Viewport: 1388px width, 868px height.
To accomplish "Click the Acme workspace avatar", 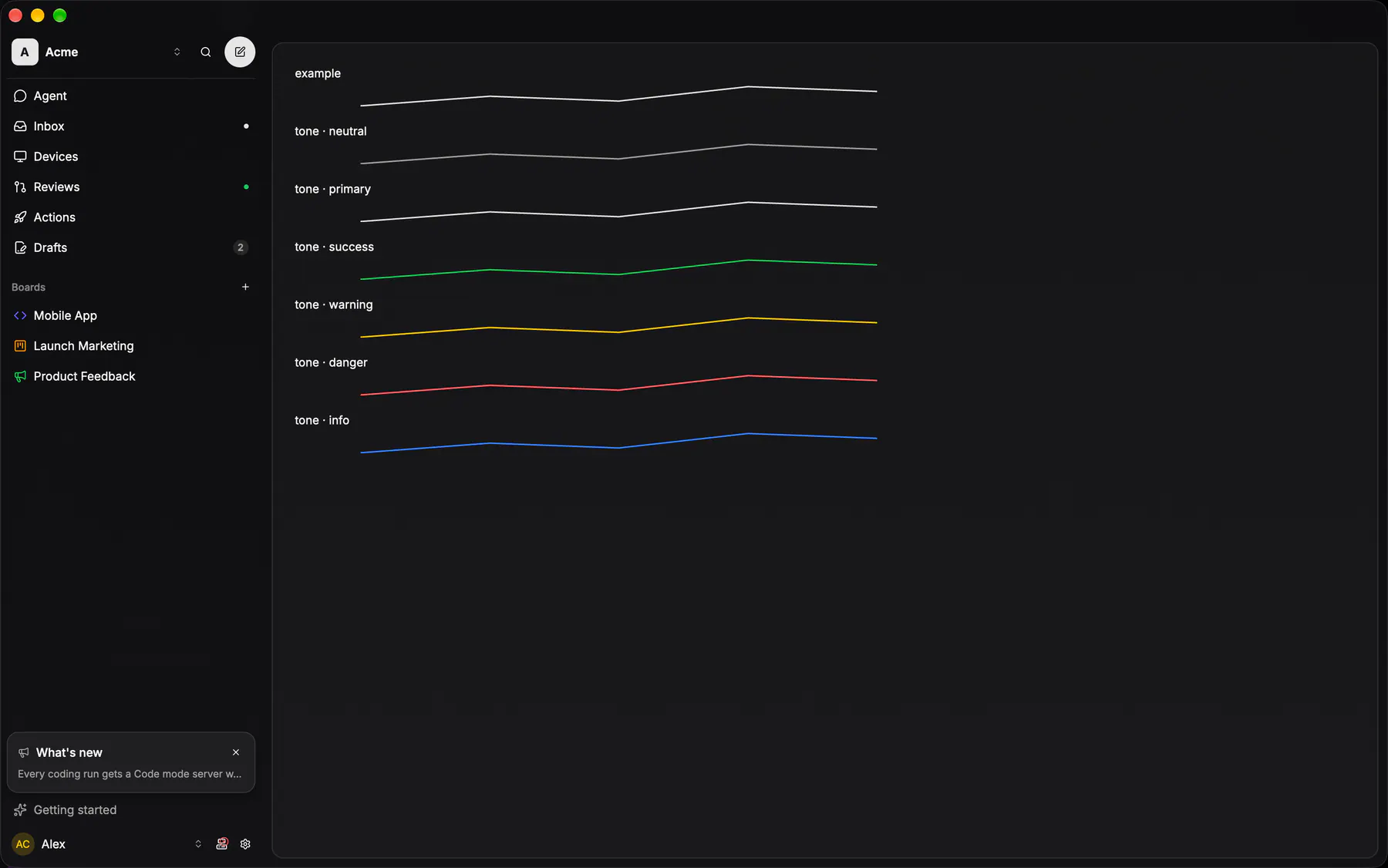I will pos(25,52).
